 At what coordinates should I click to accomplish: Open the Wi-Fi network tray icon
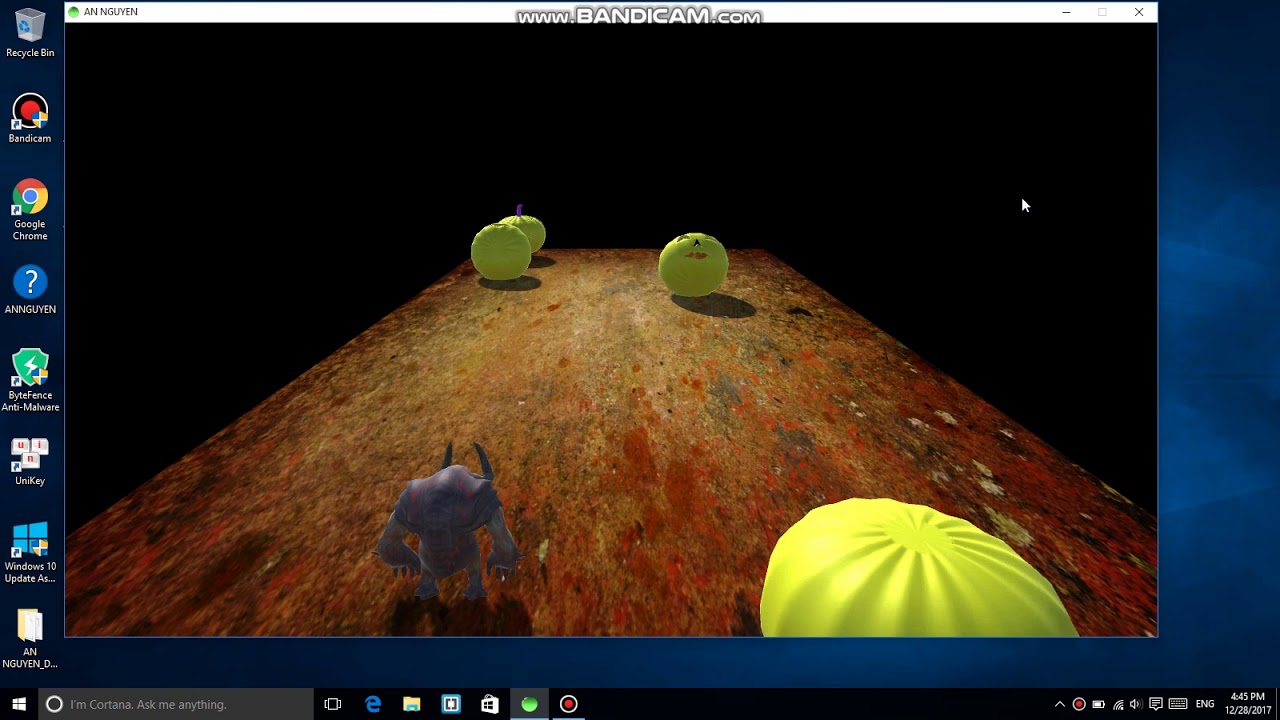[1118, 704]
